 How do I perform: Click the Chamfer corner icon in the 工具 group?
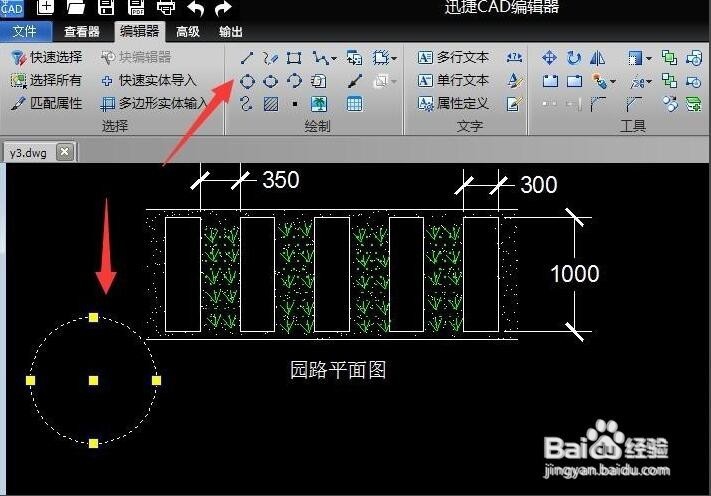[633, 104]
